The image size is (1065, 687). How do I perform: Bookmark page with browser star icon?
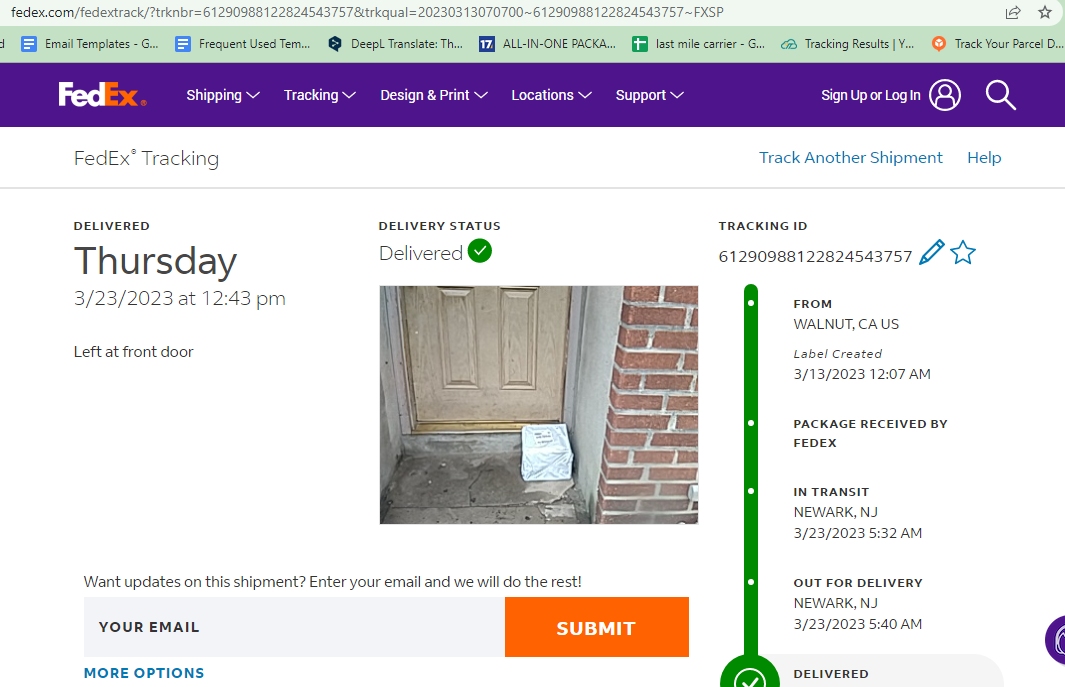[x=1045, y=12]
